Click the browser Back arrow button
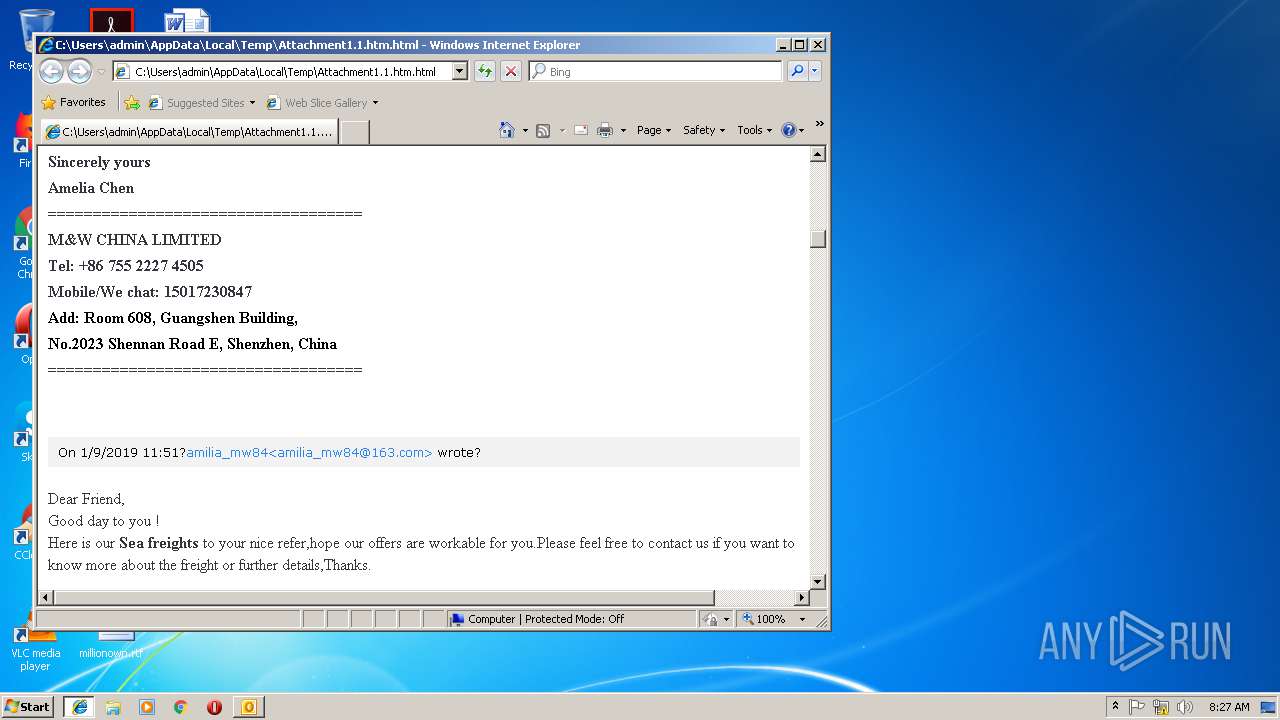The height and width of the screenshot is (720, 1280). 51,71
